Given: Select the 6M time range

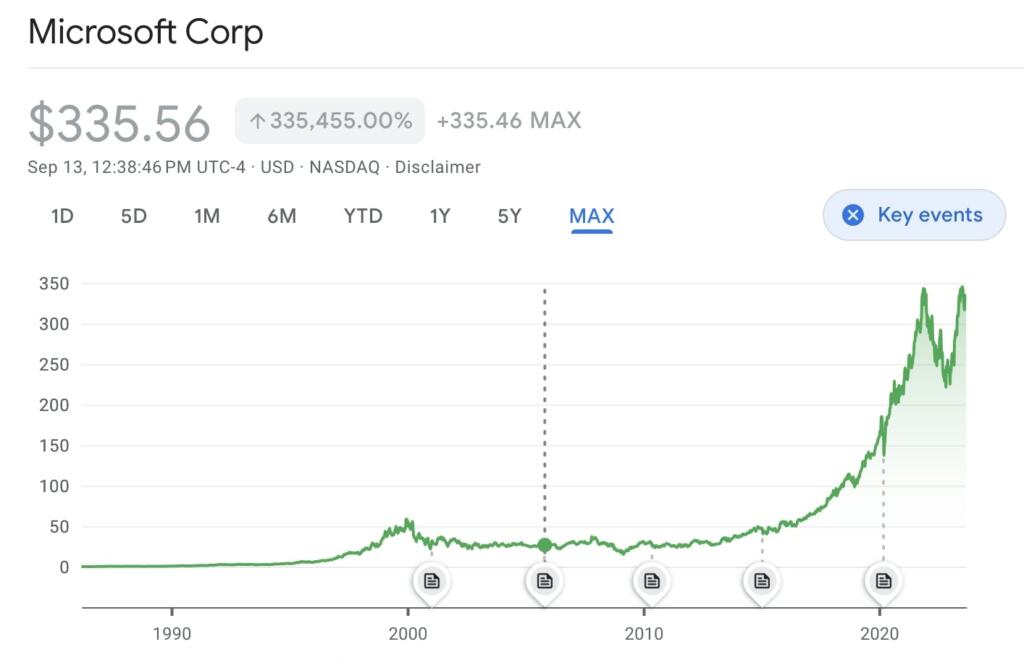Looking at the screenshot, I should click(282, 216).
